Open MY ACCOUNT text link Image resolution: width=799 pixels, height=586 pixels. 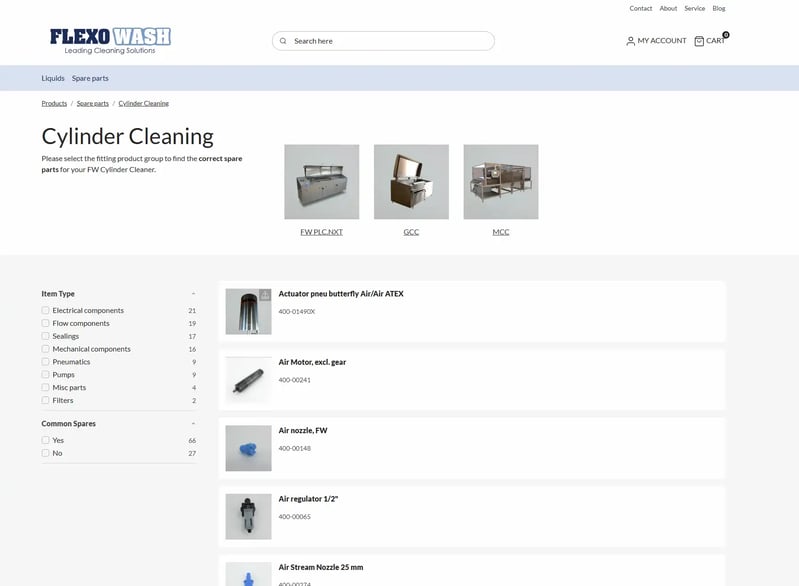(662, 41)
